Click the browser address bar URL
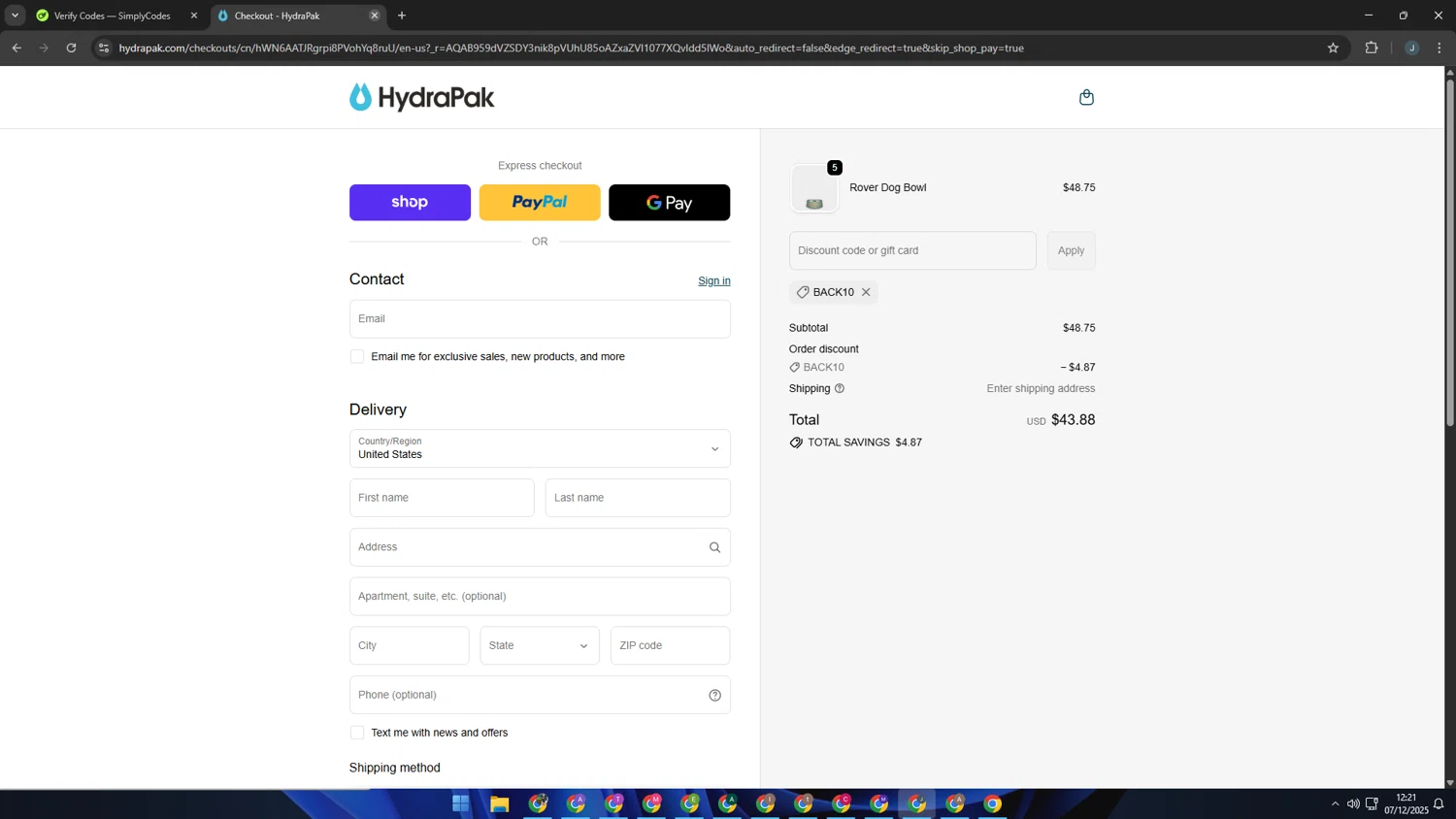 pos(571,48)
